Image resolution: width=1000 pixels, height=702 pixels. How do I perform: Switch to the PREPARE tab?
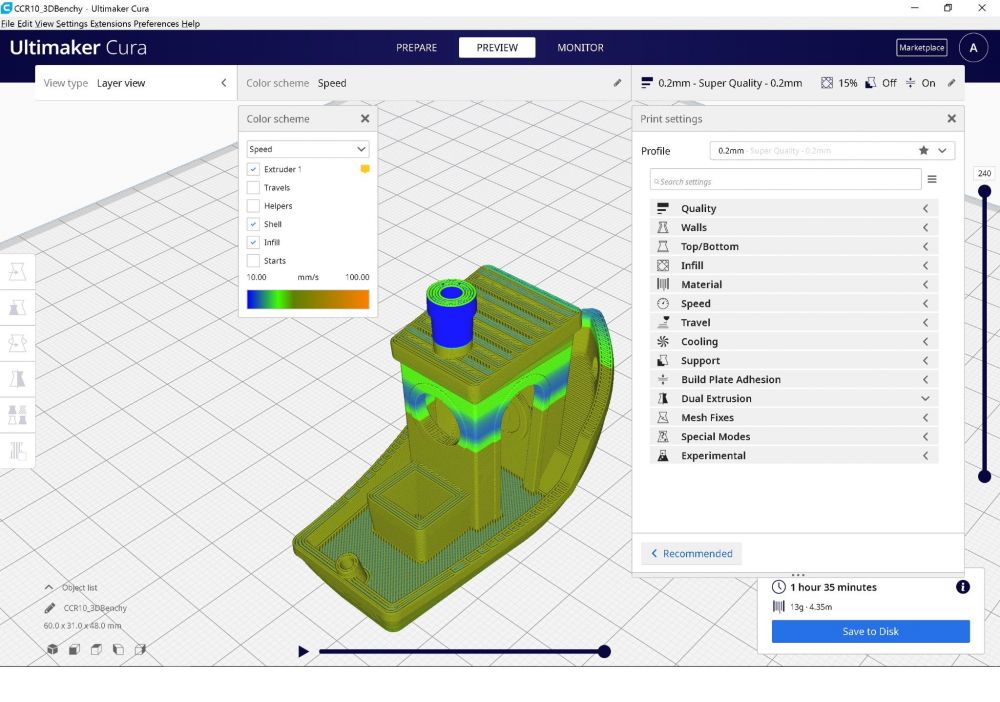416,48
